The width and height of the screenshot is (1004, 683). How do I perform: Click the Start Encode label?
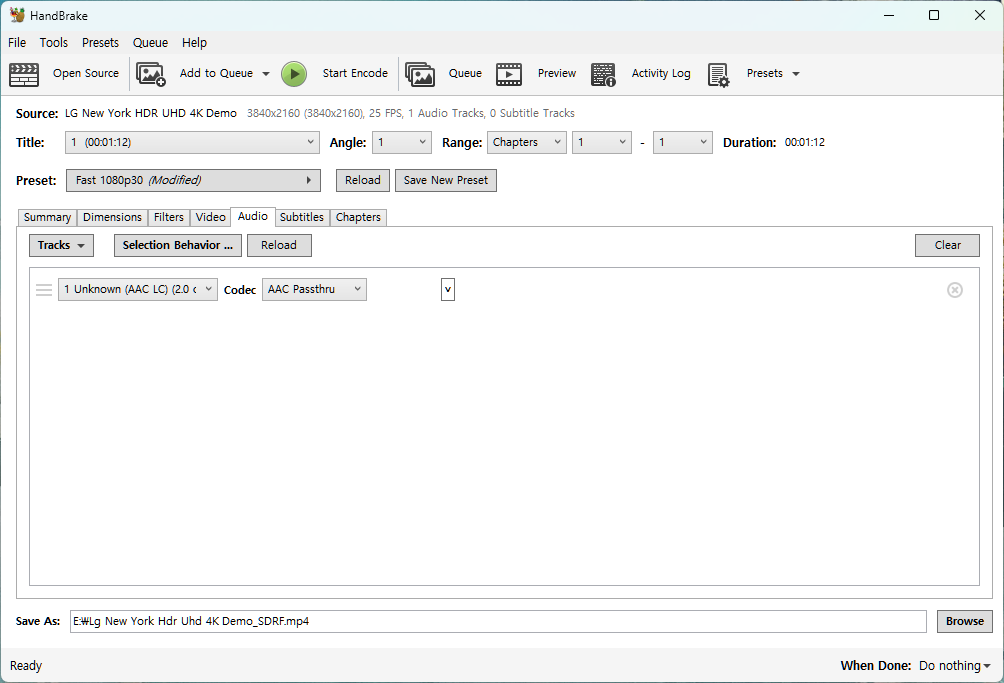click(355, 74)
